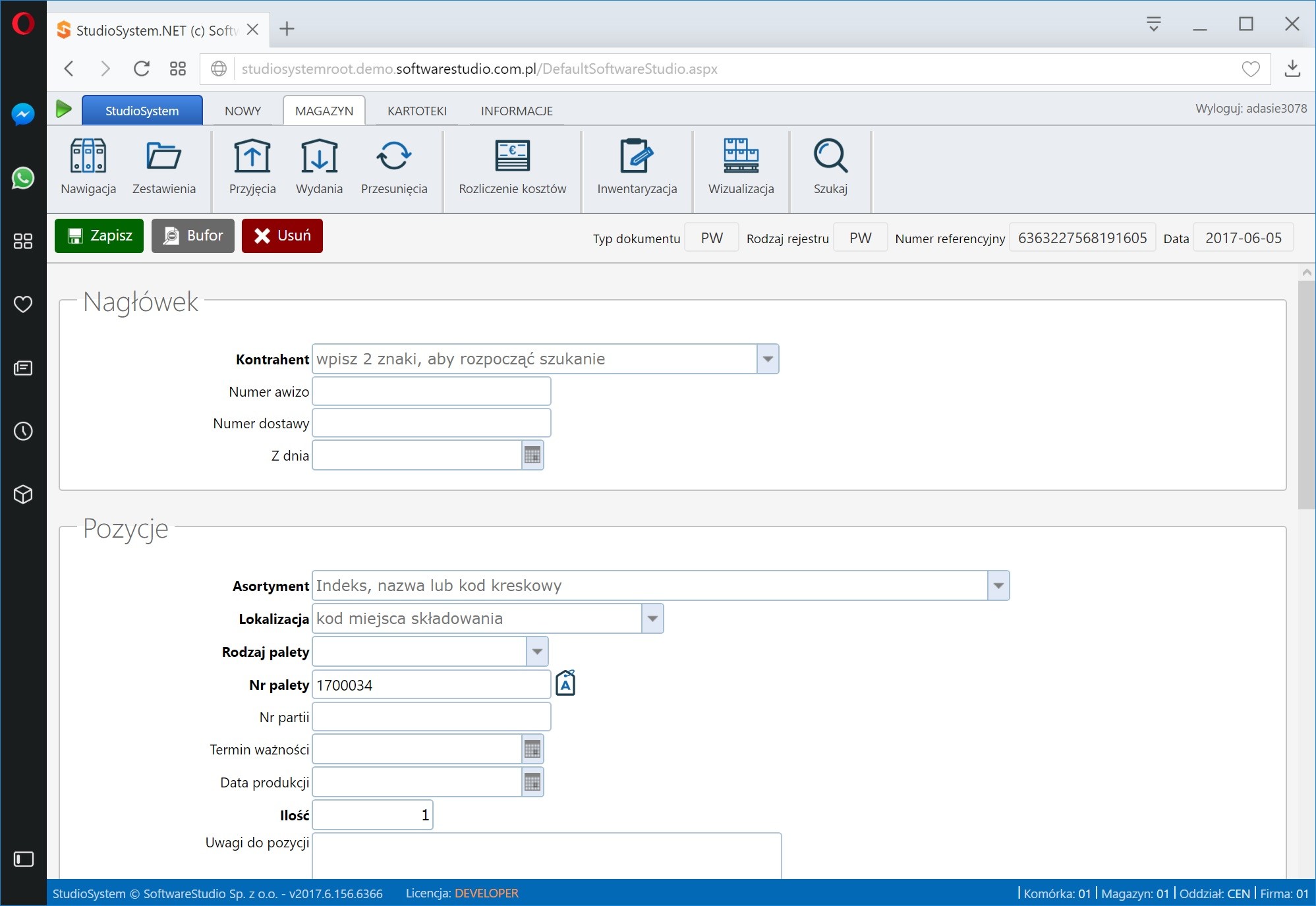Click the DEVELOPER licence text
This screenshot has width=1316, height=906.
pyautogui.click(x=486, y=893)
